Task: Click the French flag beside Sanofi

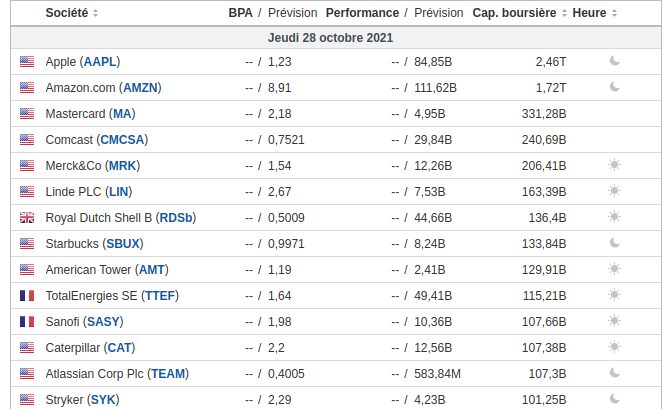Action: coord(27,321)
